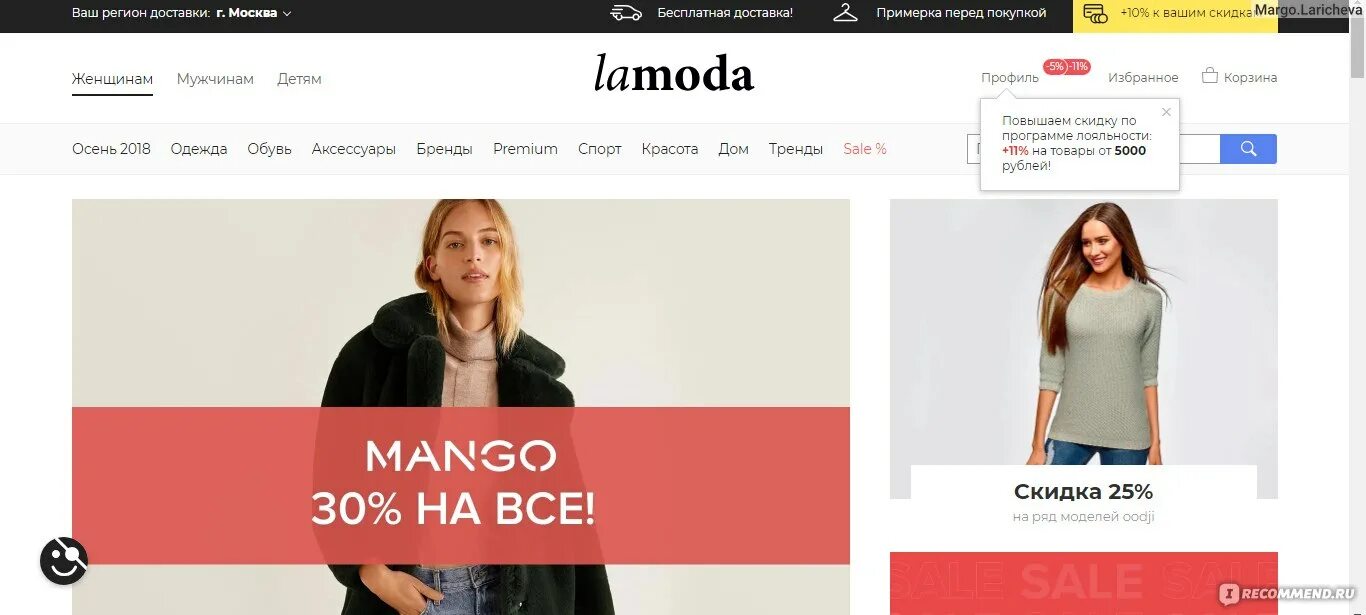Open the round chat widget icon
Image resolution: width=1366 pixels, height=615 pixels.
[x=64, y=561]
